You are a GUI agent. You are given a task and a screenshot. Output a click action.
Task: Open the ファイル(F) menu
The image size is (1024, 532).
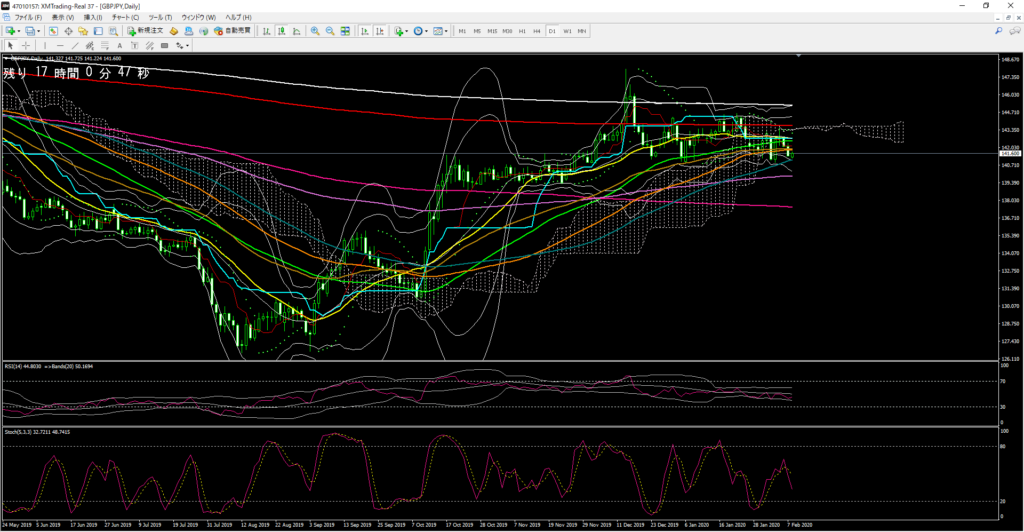(27, 18)
